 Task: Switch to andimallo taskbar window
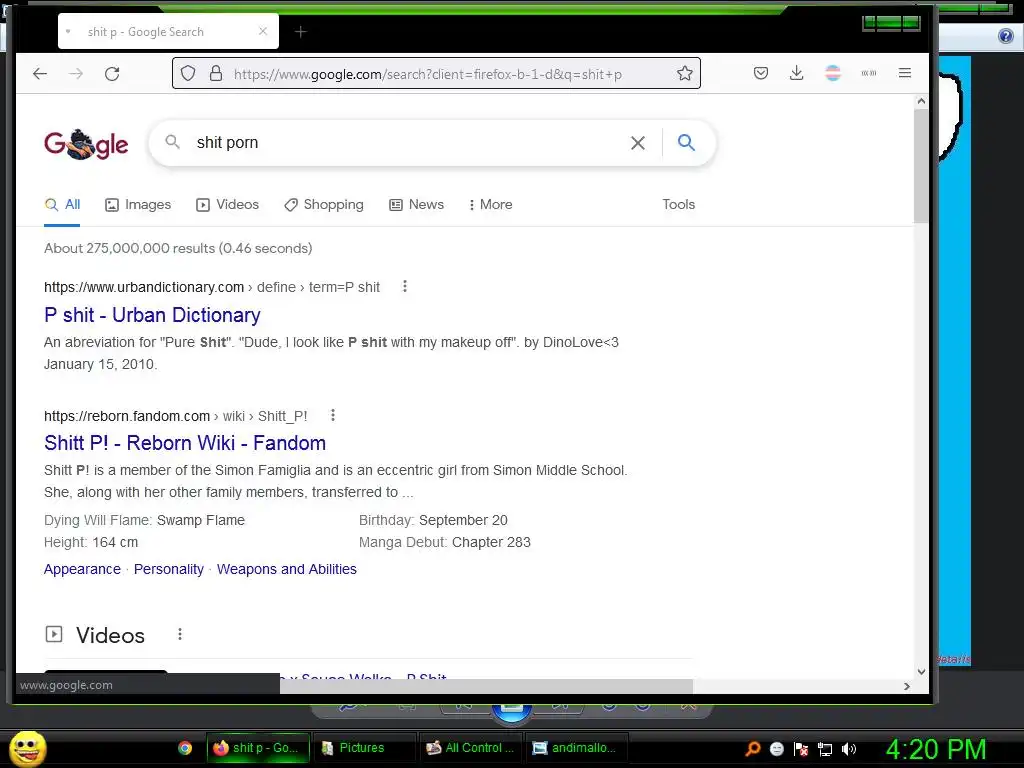(577, 748)
